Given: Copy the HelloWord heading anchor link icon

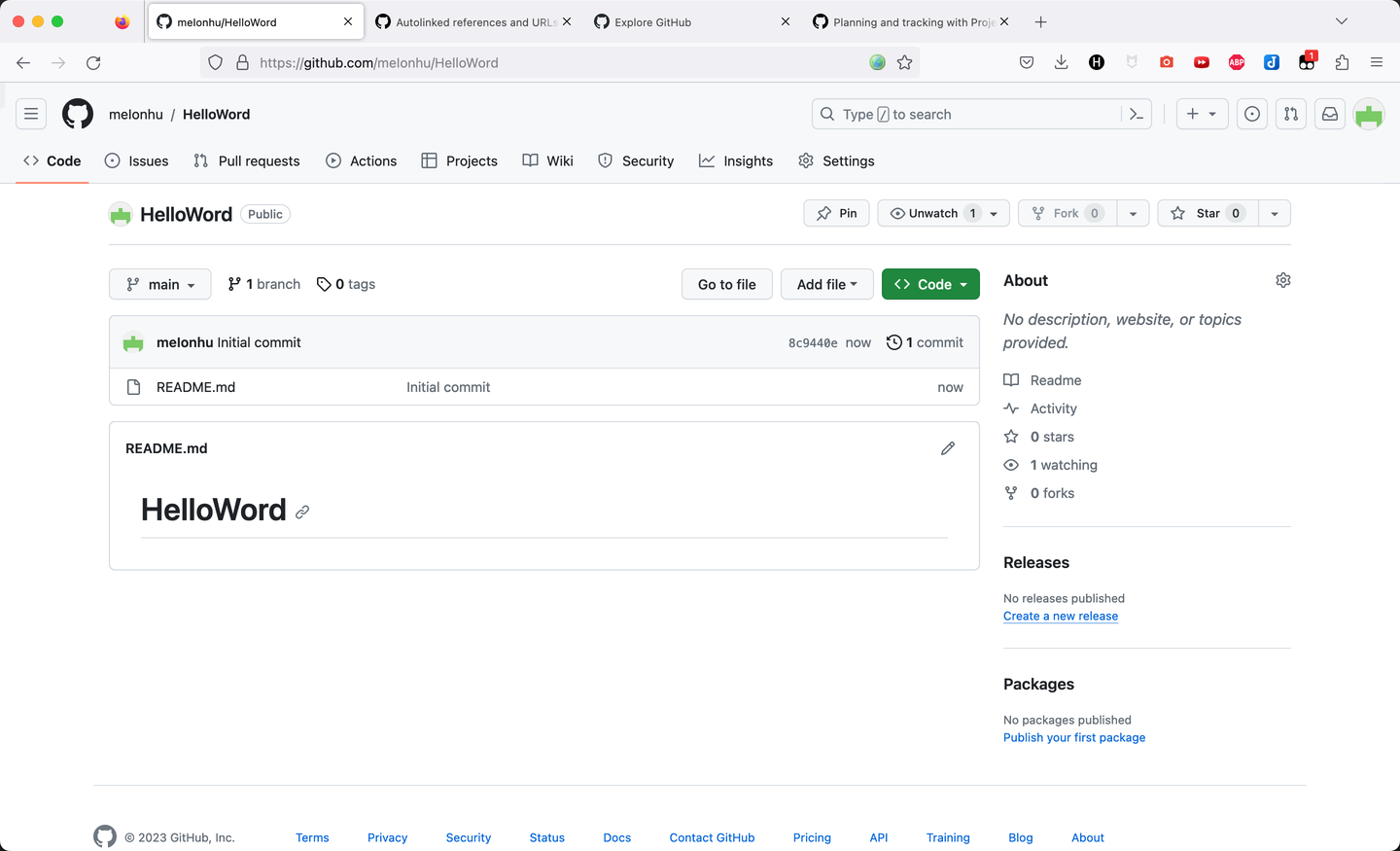Looking at the screenshot, I should click(x=302, y=512).
